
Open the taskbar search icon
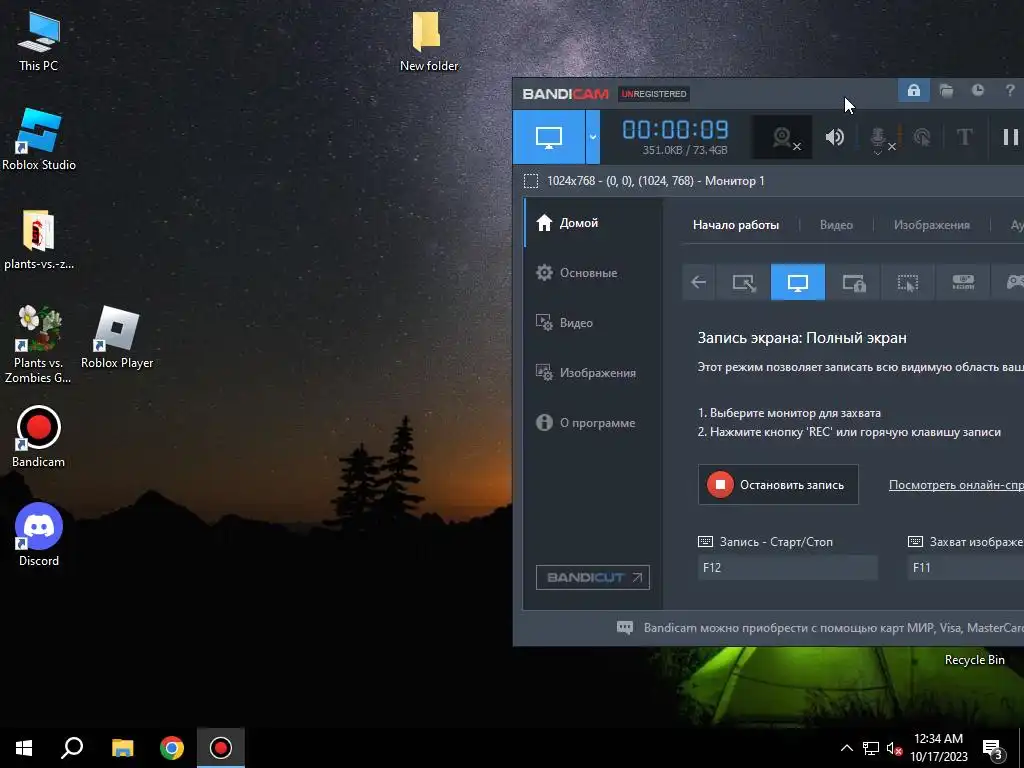[72, 748]
